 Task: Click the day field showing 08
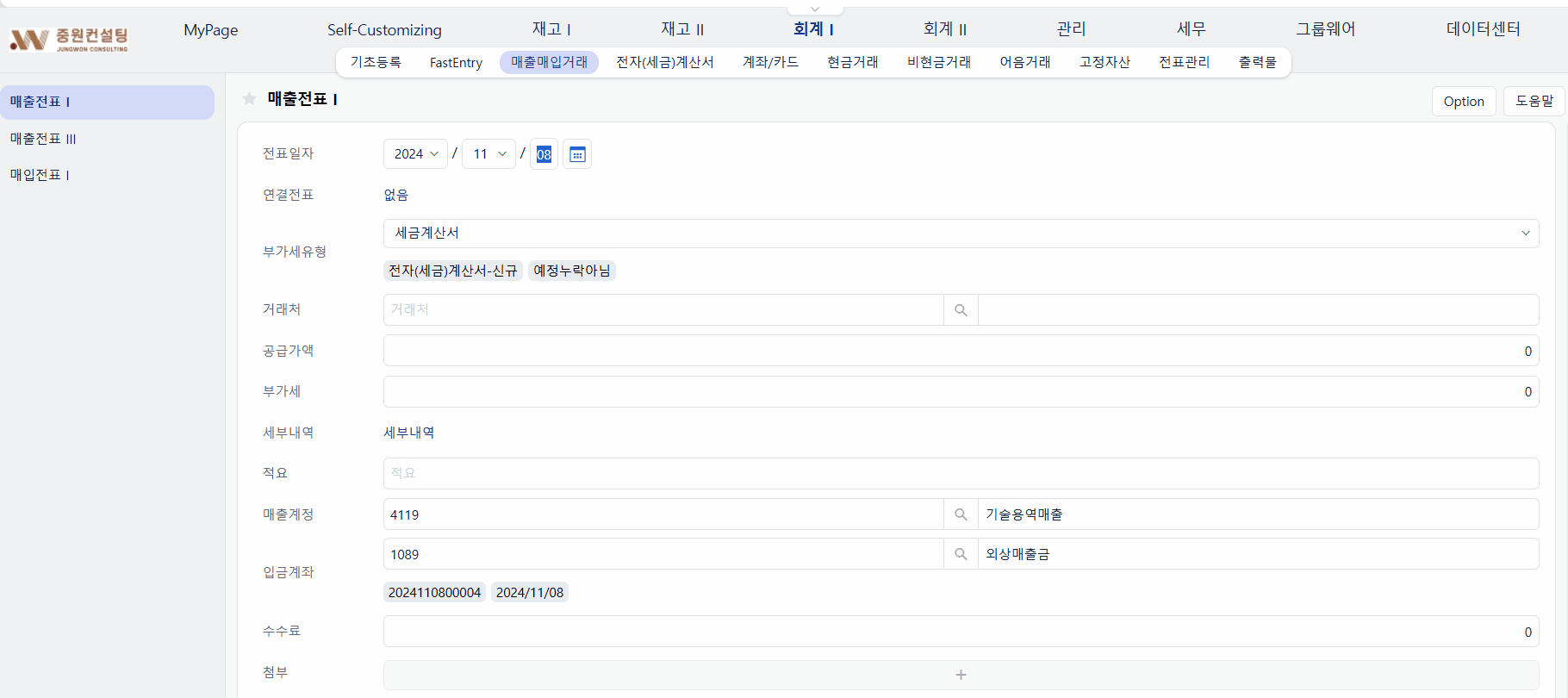point(544,154)
